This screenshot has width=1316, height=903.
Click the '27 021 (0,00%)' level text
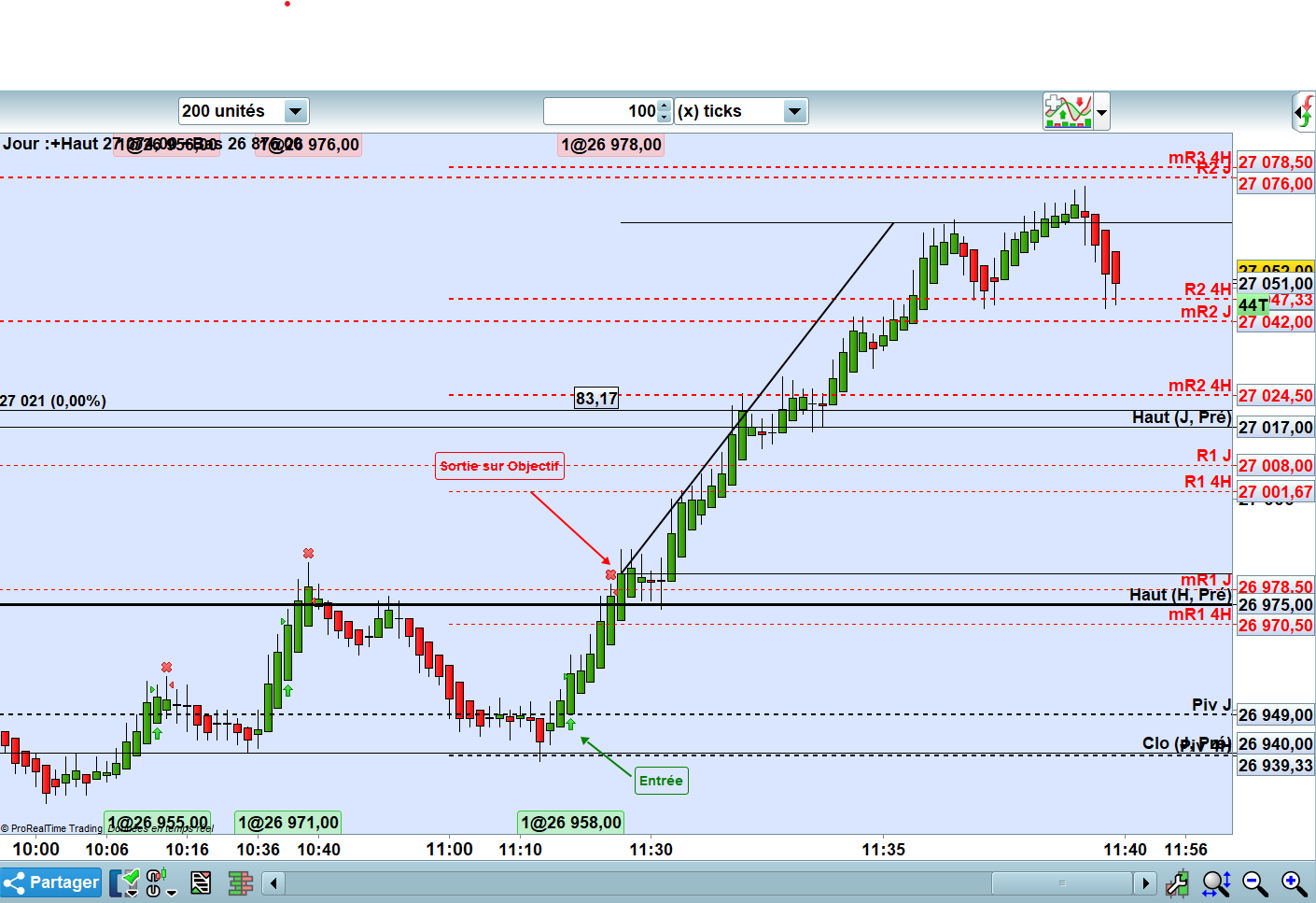(x=53, y=401)
